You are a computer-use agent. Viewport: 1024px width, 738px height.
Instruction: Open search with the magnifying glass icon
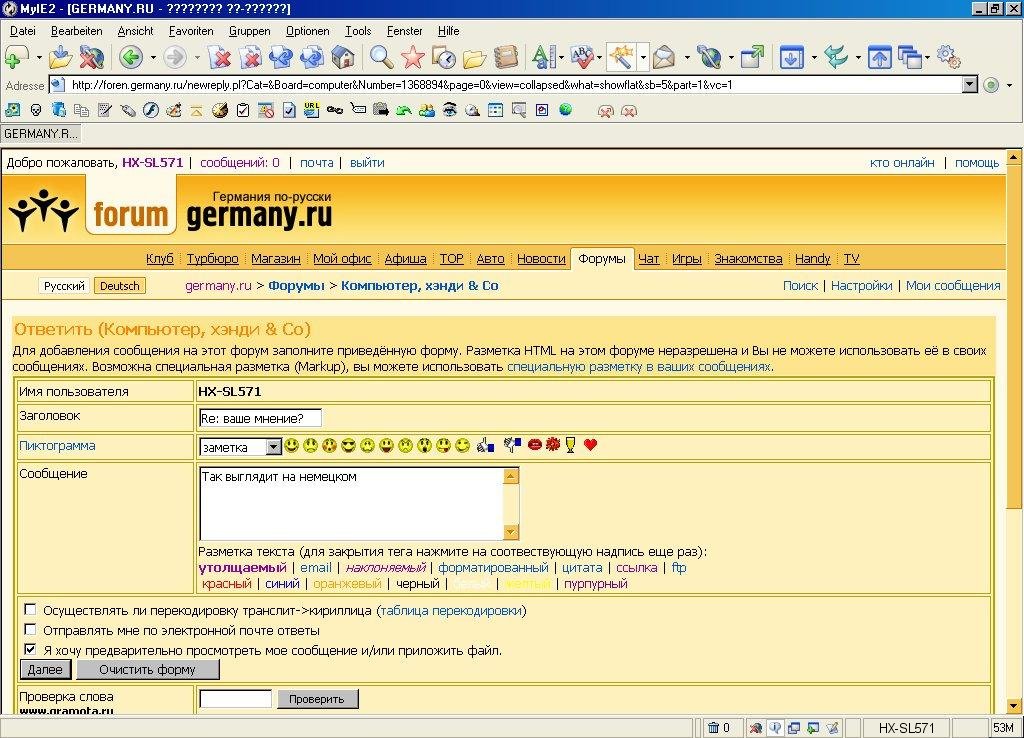point(381,57)
